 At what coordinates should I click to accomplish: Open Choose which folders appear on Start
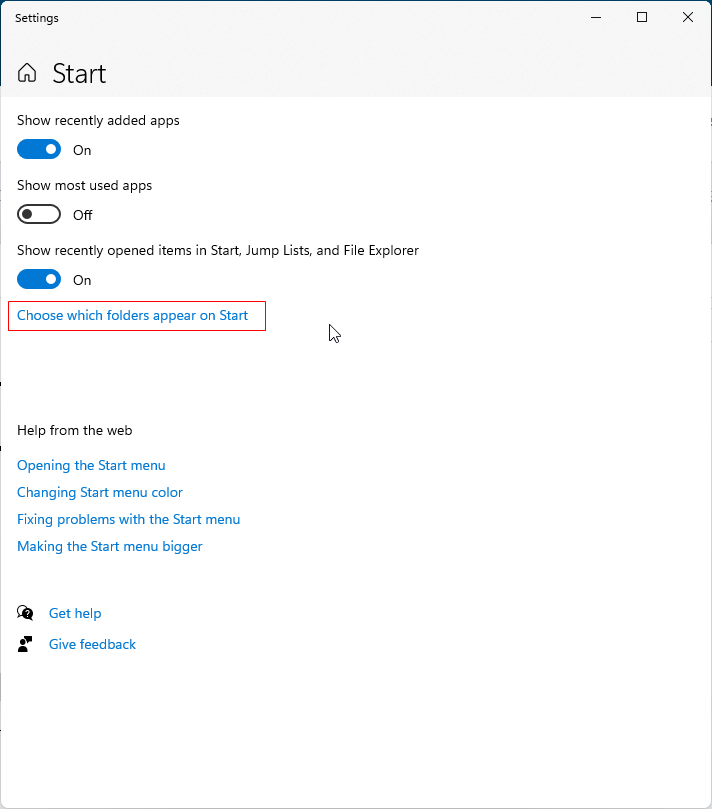tap(133, 315)
